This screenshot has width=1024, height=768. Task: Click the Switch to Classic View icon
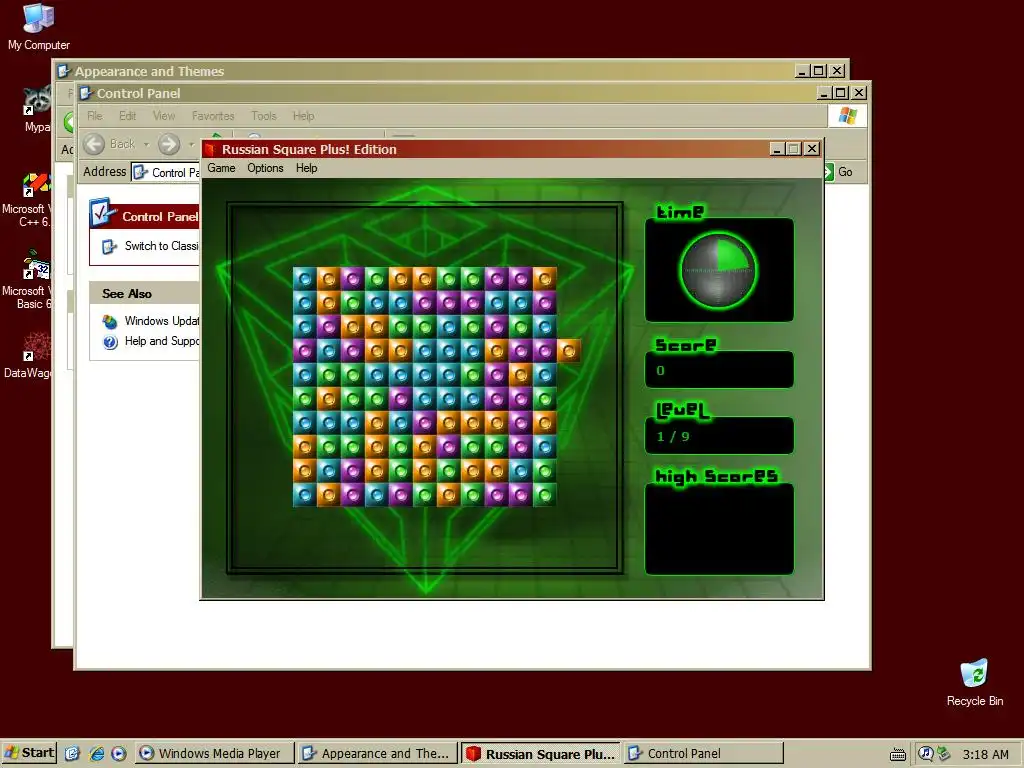click(x=109, y=247)
